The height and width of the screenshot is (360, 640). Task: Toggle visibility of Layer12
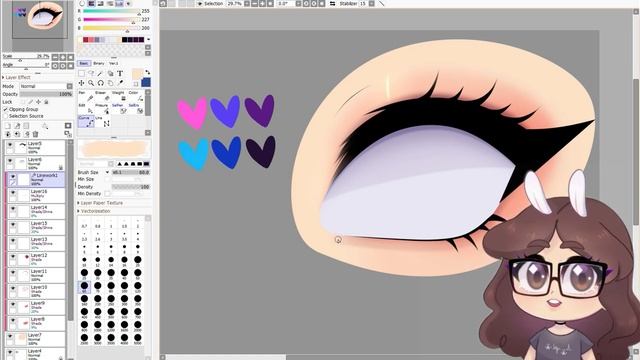pyautogui.click(x=13, y=257)
